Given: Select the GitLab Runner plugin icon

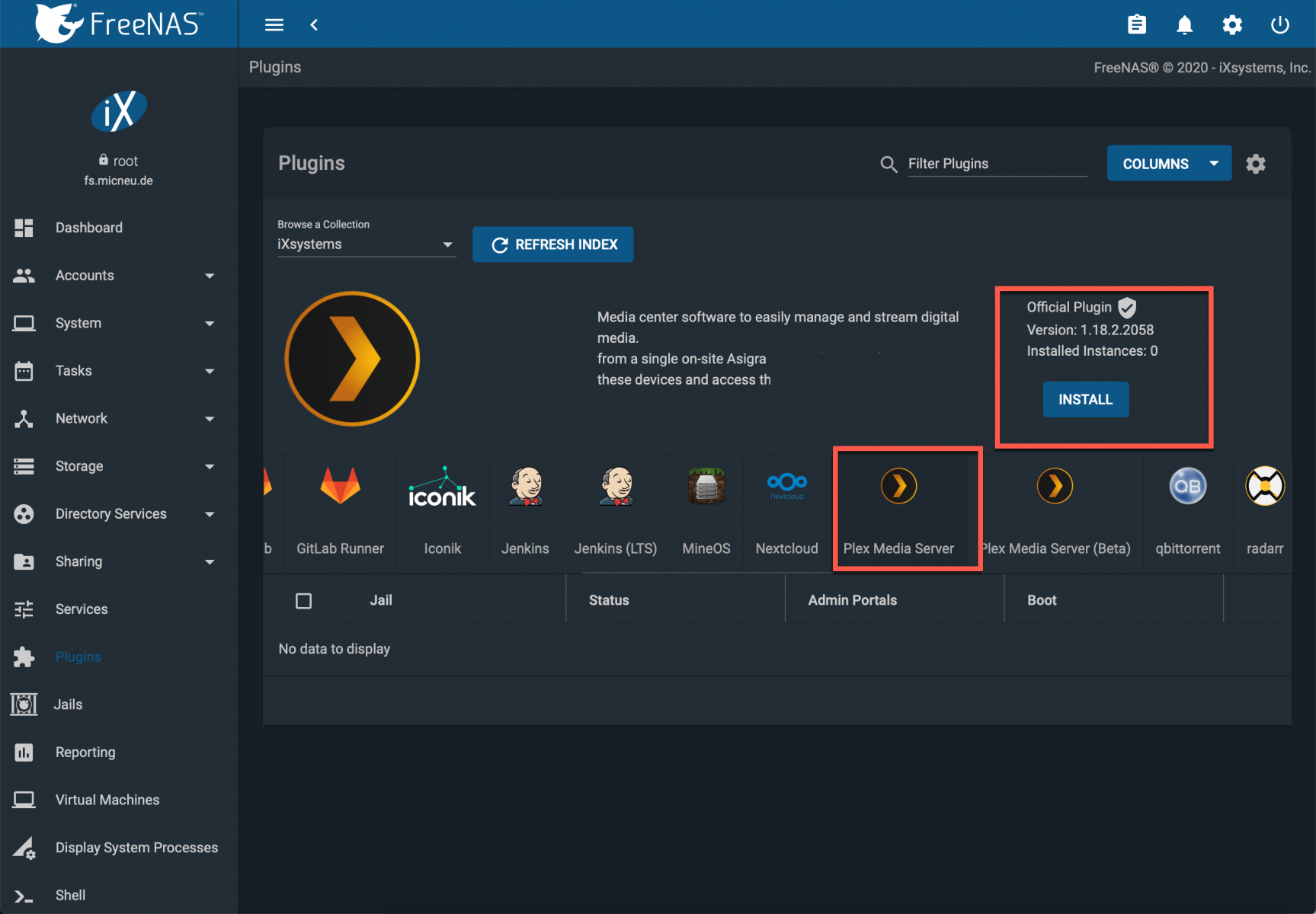Looking at the screenshot, I should click(340, 486).
